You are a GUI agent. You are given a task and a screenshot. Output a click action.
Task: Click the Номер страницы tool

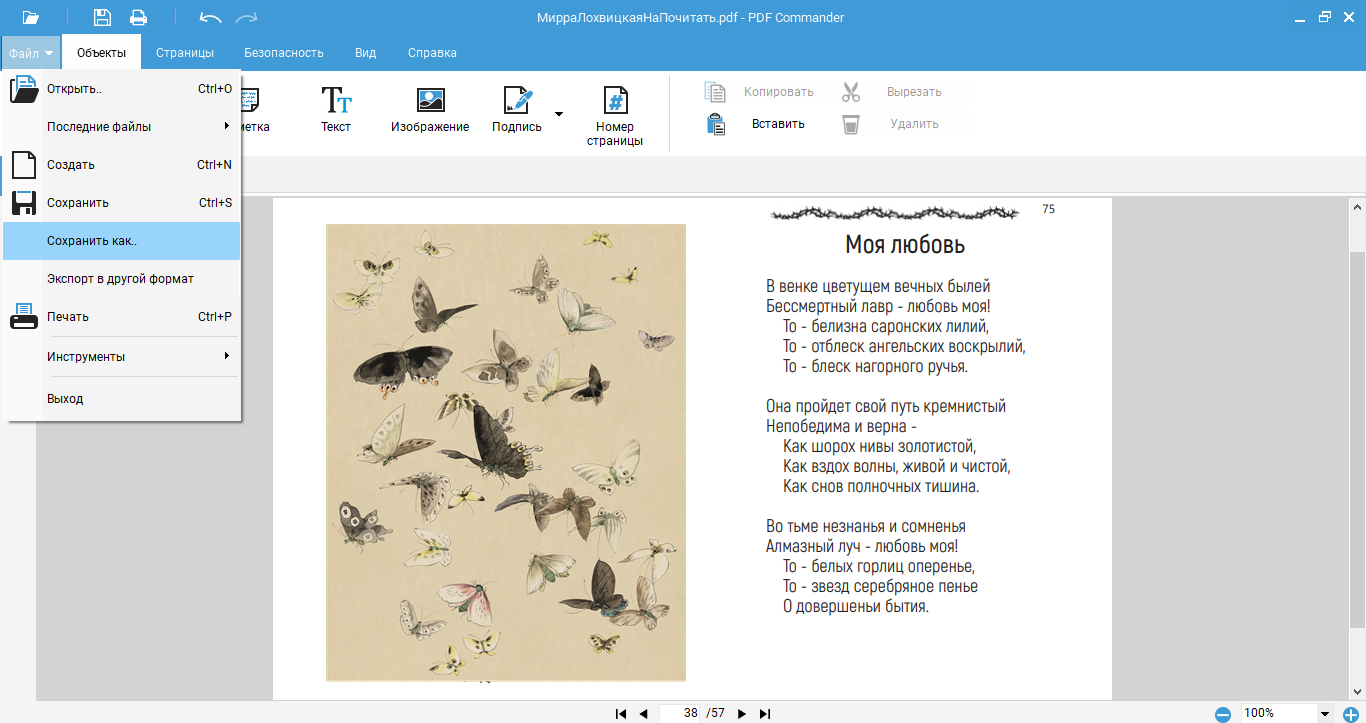click(x=615, y=117)
